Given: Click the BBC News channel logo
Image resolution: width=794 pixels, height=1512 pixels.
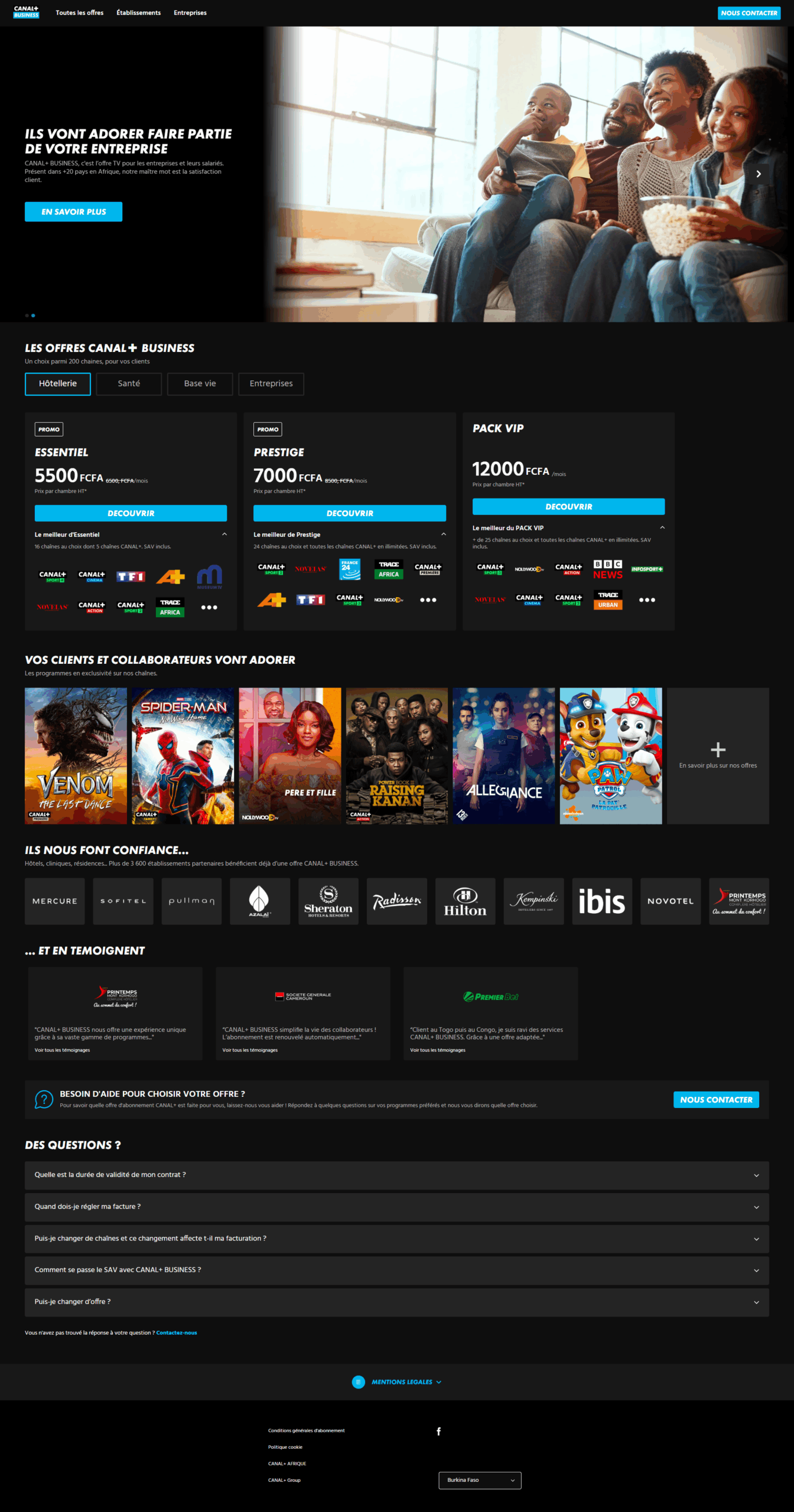Looking at the screenshot, I should click(x=608, y=569).
